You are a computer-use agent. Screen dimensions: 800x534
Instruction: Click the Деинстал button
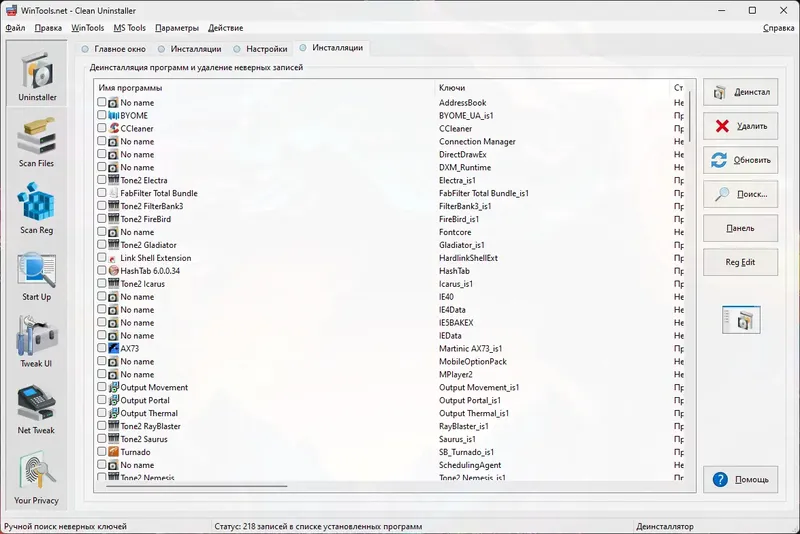(x=741, y=92)
